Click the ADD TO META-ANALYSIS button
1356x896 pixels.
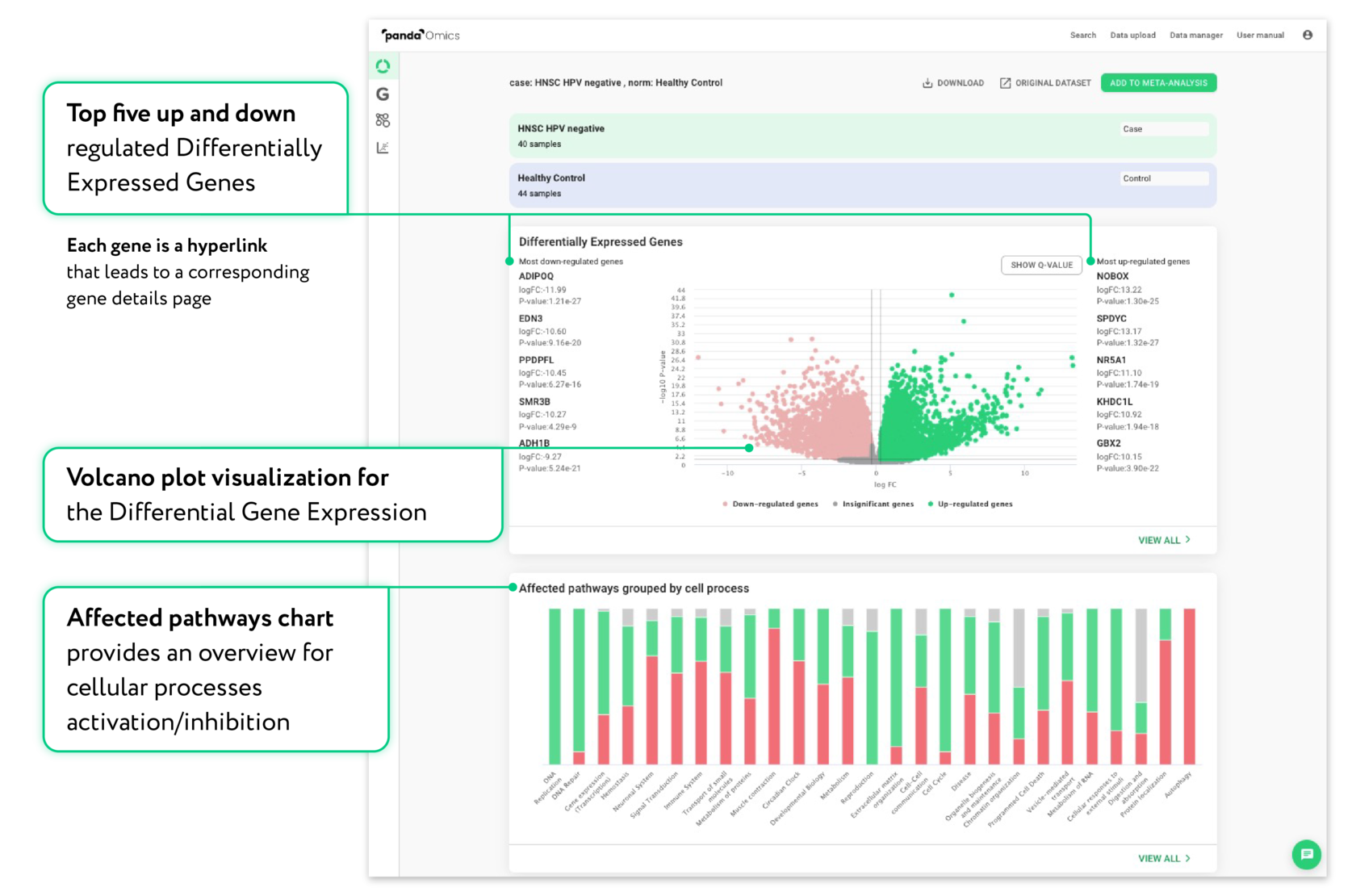click(1159, 82)
